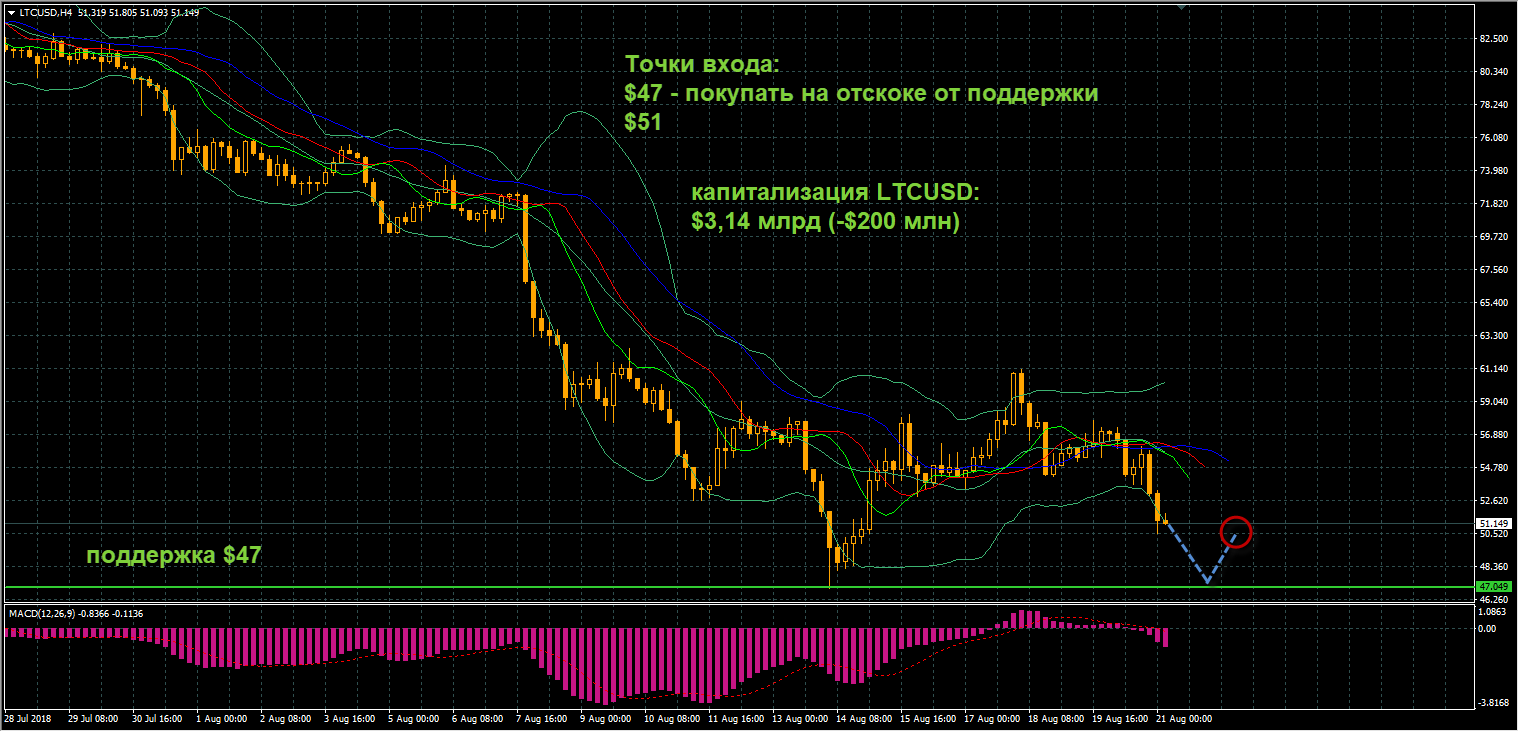Click 78.240 on the price scale
The height and width of the screenshot is (732, 1519).
1492,104
